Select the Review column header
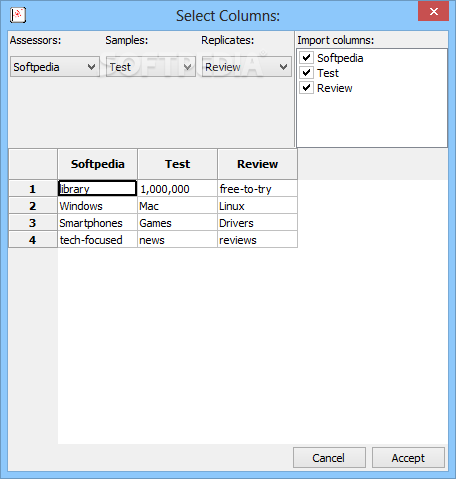 [x=257, y=164]
